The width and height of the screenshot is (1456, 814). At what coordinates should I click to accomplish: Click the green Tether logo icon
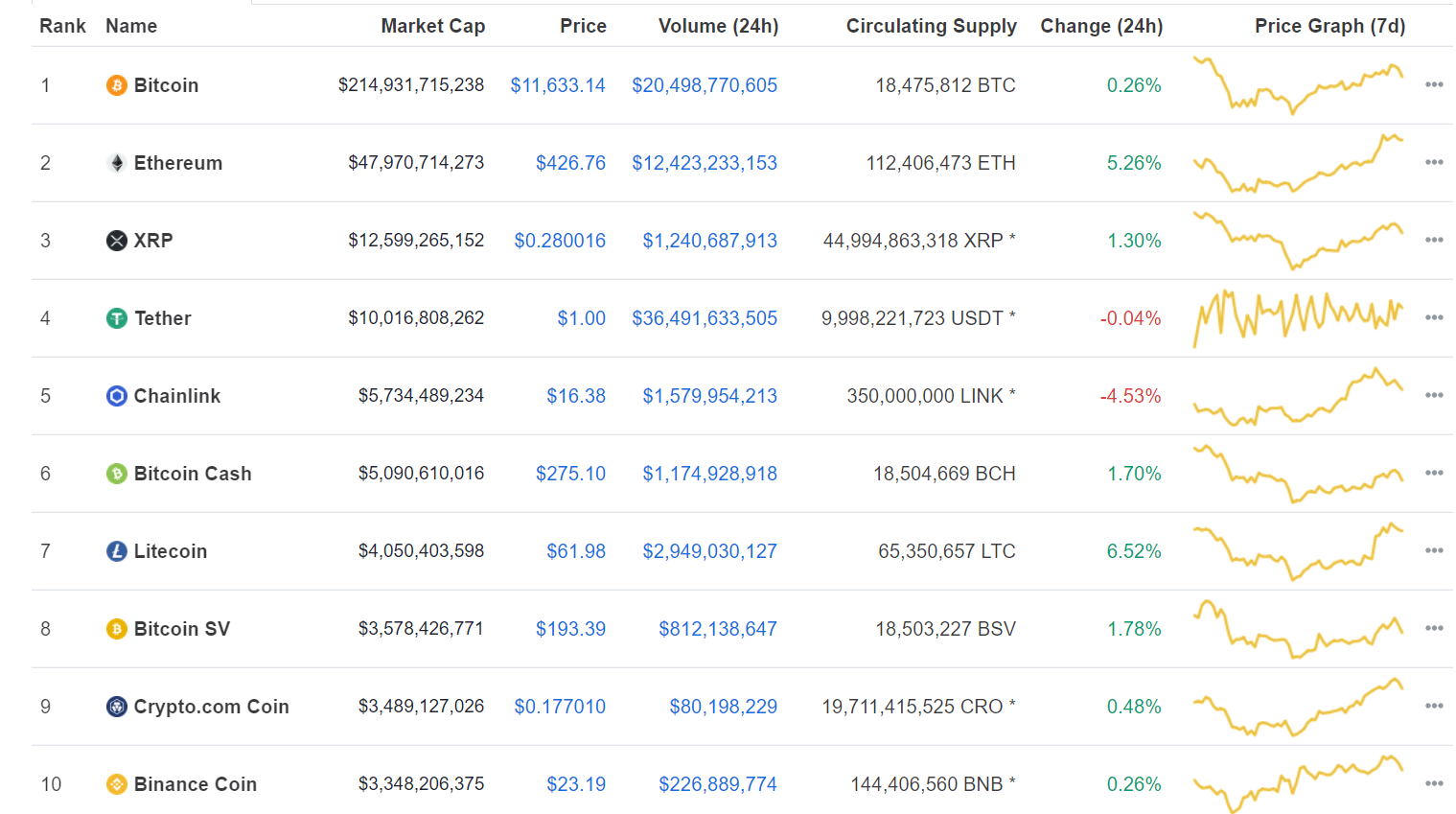point(116,318)
